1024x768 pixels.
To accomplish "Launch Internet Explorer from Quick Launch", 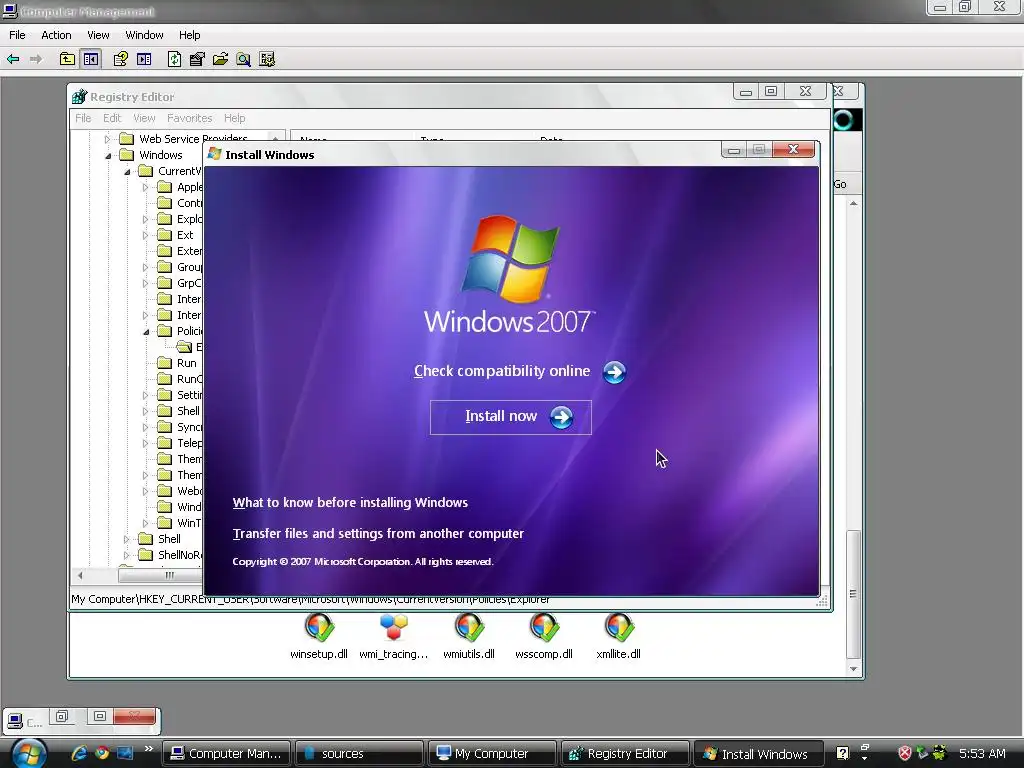I will coord(79,753).
